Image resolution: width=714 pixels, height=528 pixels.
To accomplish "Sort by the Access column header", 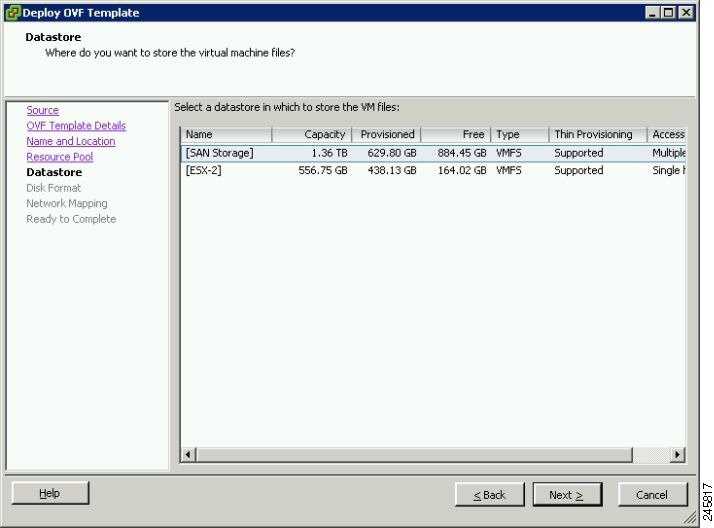I will (x=667, y=134).
